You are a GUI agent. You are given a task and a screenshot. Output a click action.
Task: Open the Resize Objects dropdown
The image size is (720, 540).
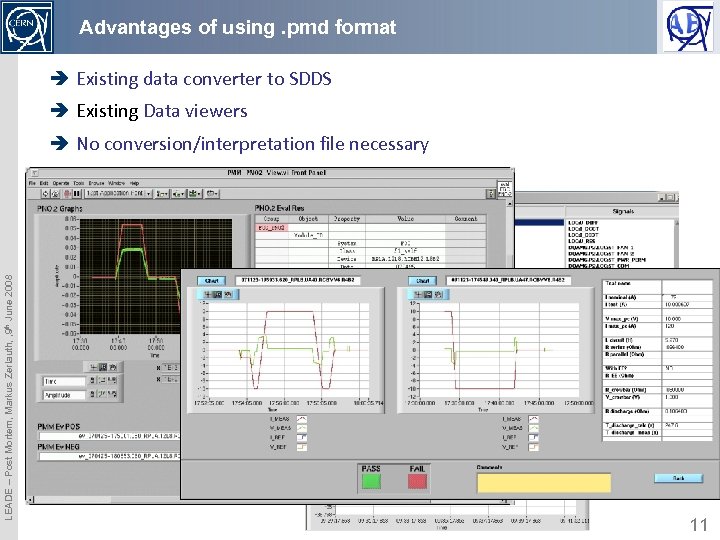pos(195,194)
